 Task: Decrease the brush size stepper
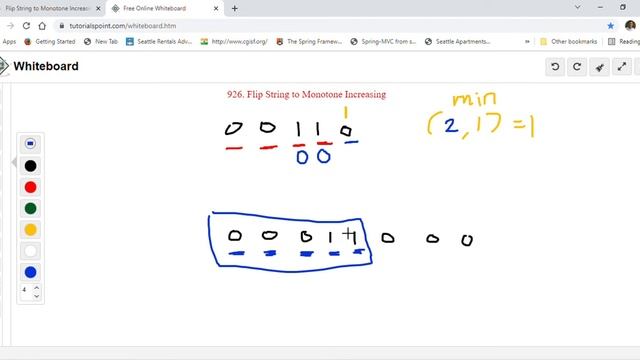[x=36, y=296]
